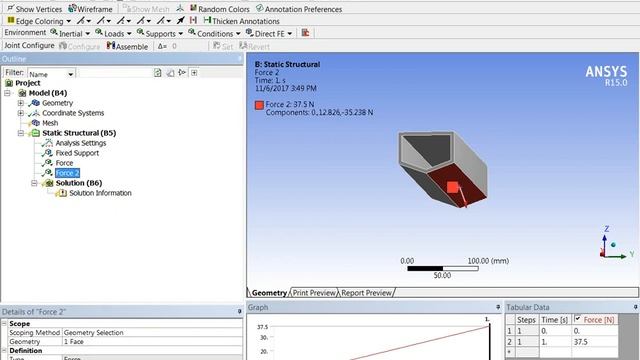Click the Scoping Method value Geometry Selection

152,333
